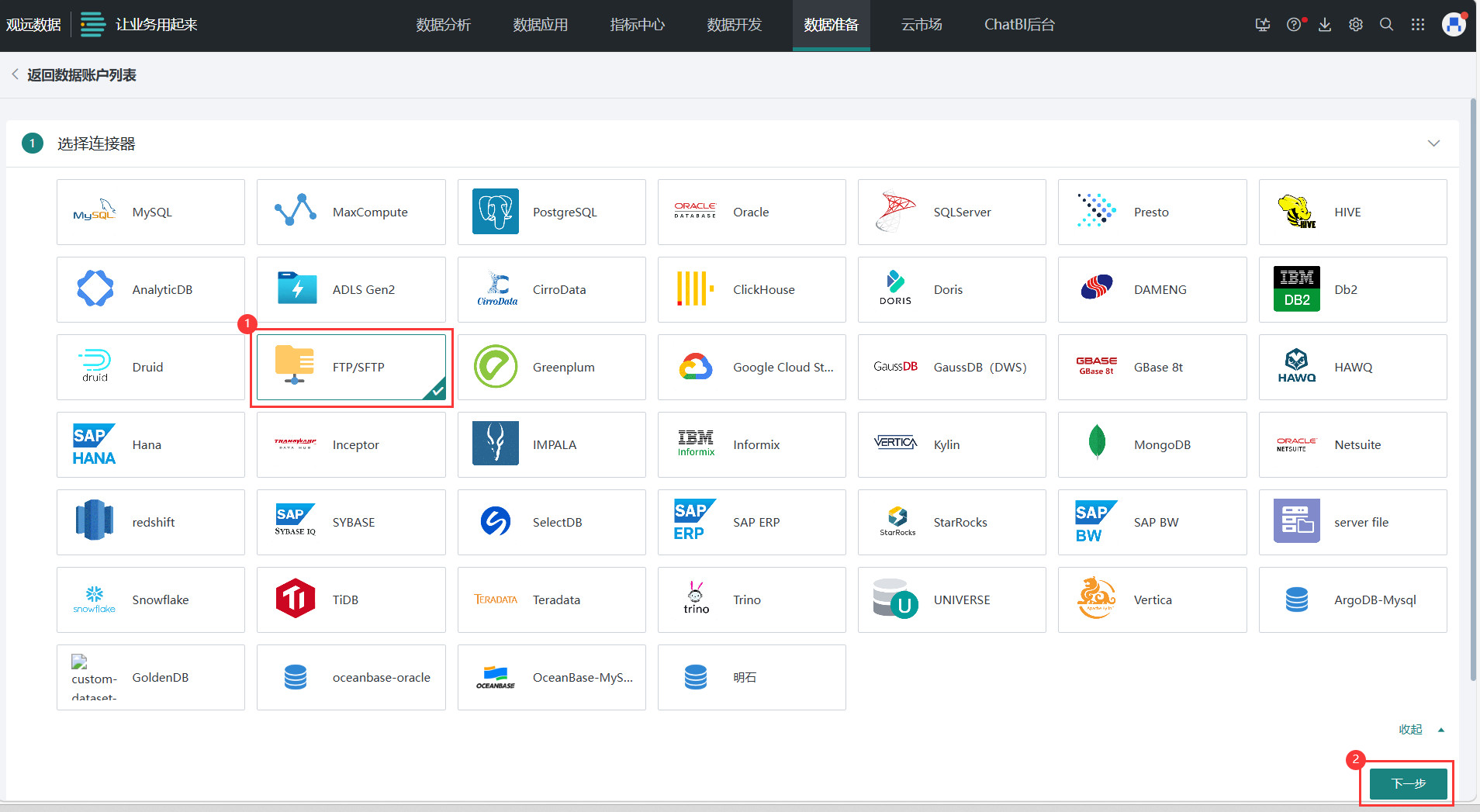Screen dimensions: 1480x812
Task: Switch to the 数据分析 tab
Action: pos(443,25)
